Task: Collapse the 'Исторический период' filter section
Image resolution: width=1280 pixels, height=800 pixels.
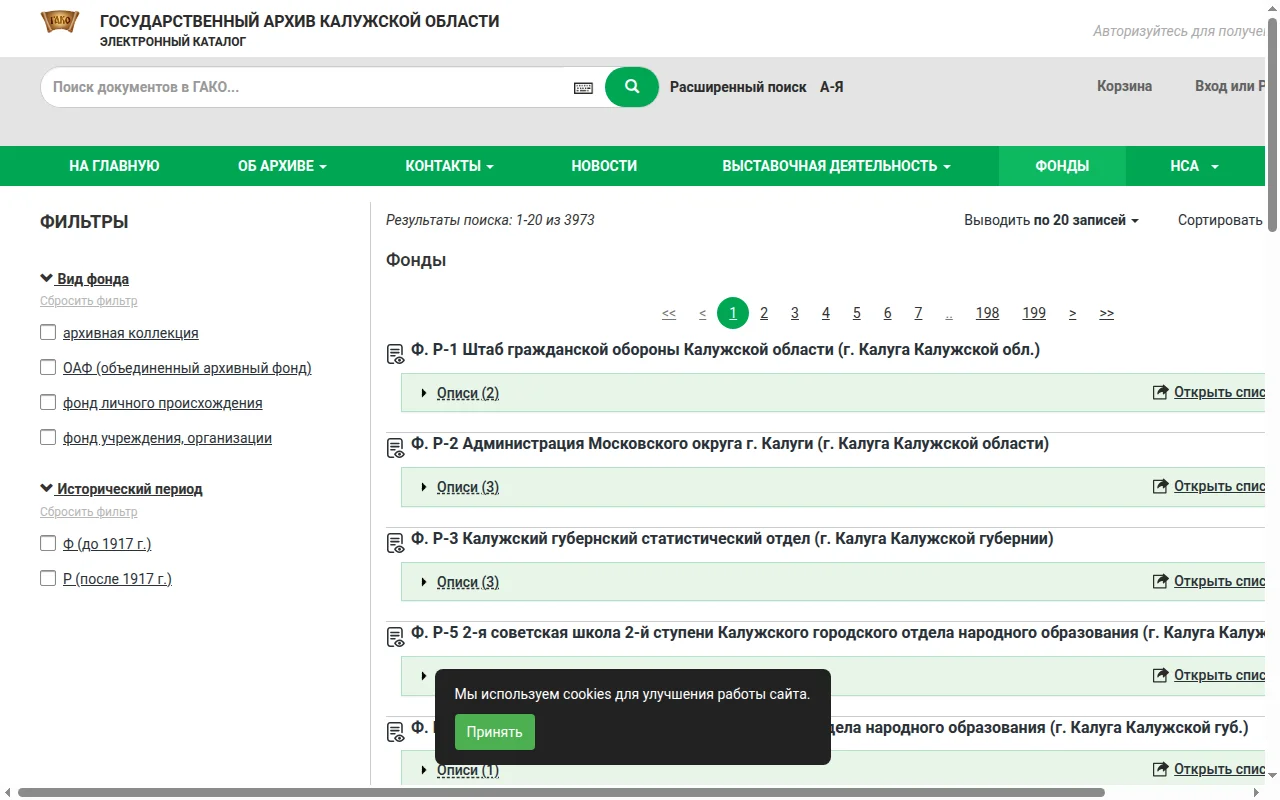Action: (121, 489)
